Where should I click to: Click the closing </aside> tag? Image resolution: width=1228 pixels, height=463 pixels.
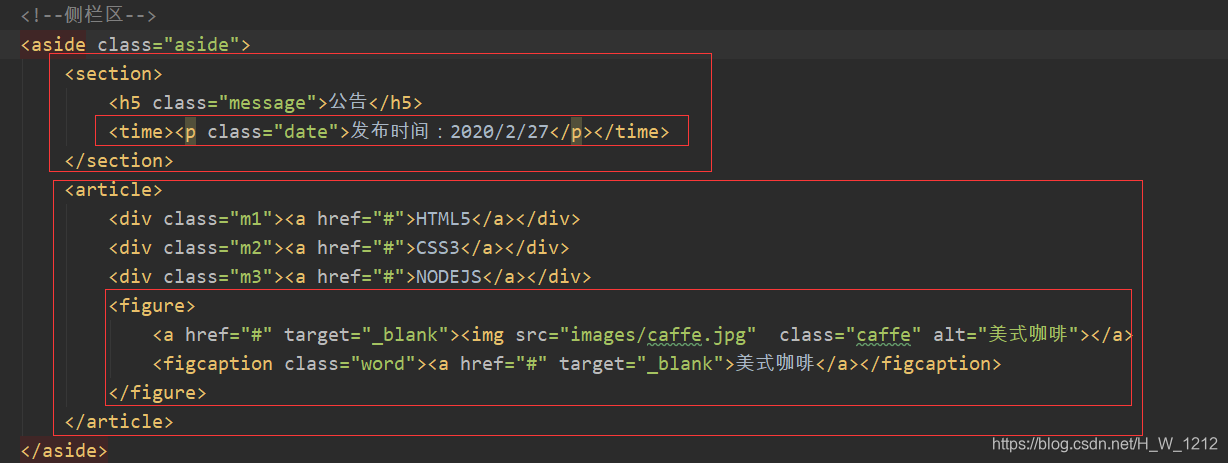click(64, 451)
